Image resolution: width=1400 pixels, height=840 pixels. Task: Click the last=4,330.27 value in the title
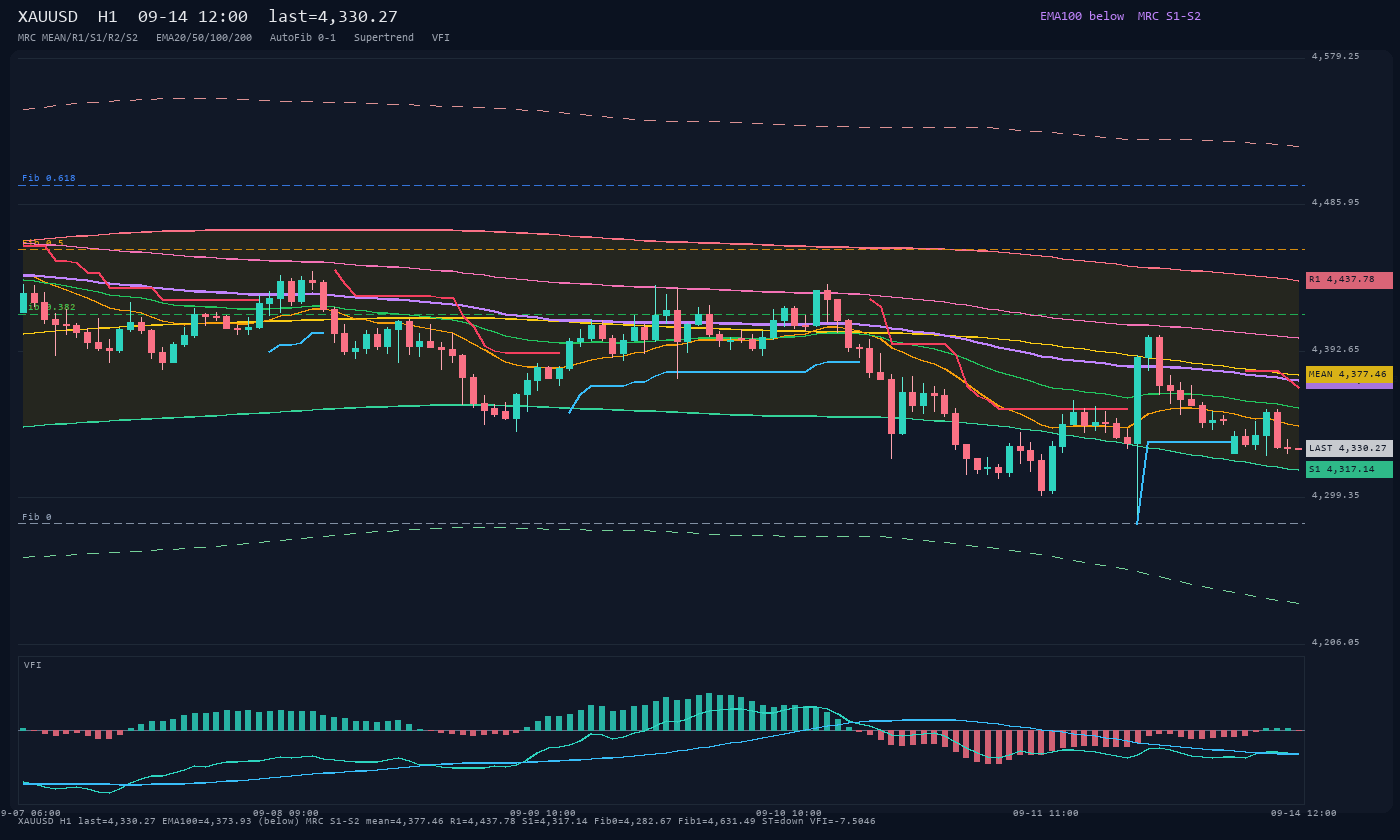[x=333, y=17]
